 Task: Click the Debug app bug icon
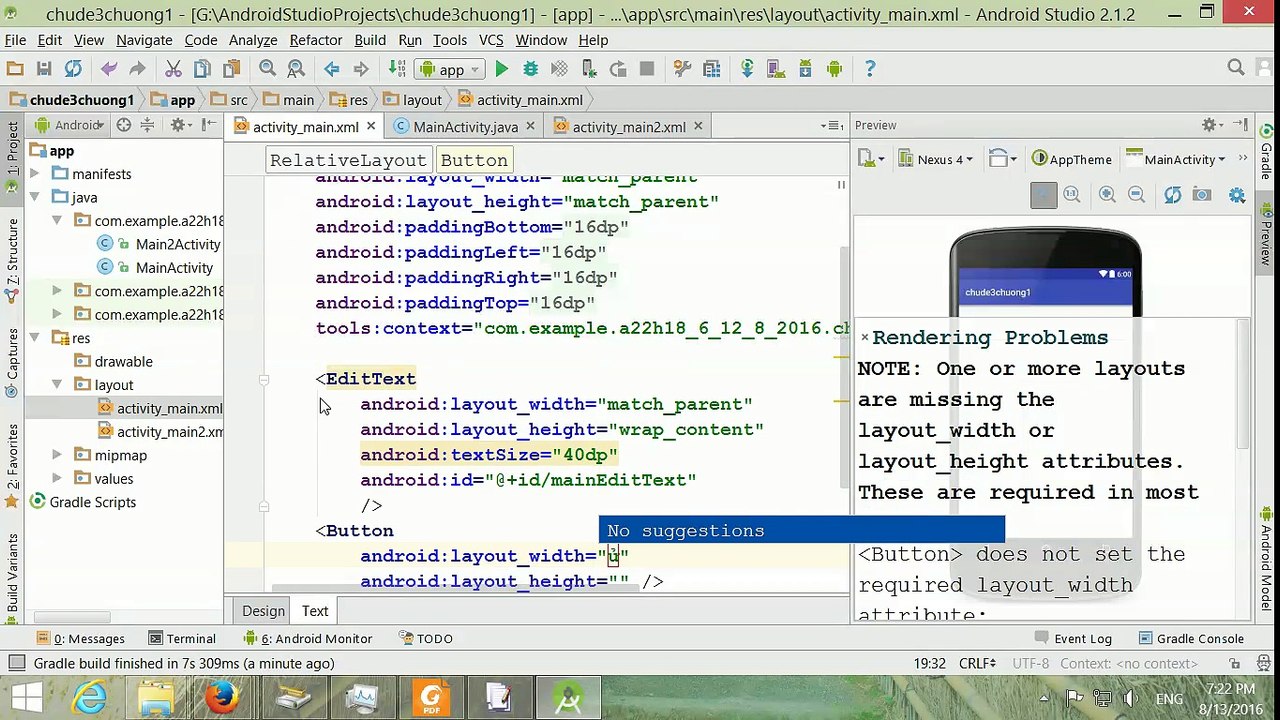pyautogui.click(x=531, y=69)
